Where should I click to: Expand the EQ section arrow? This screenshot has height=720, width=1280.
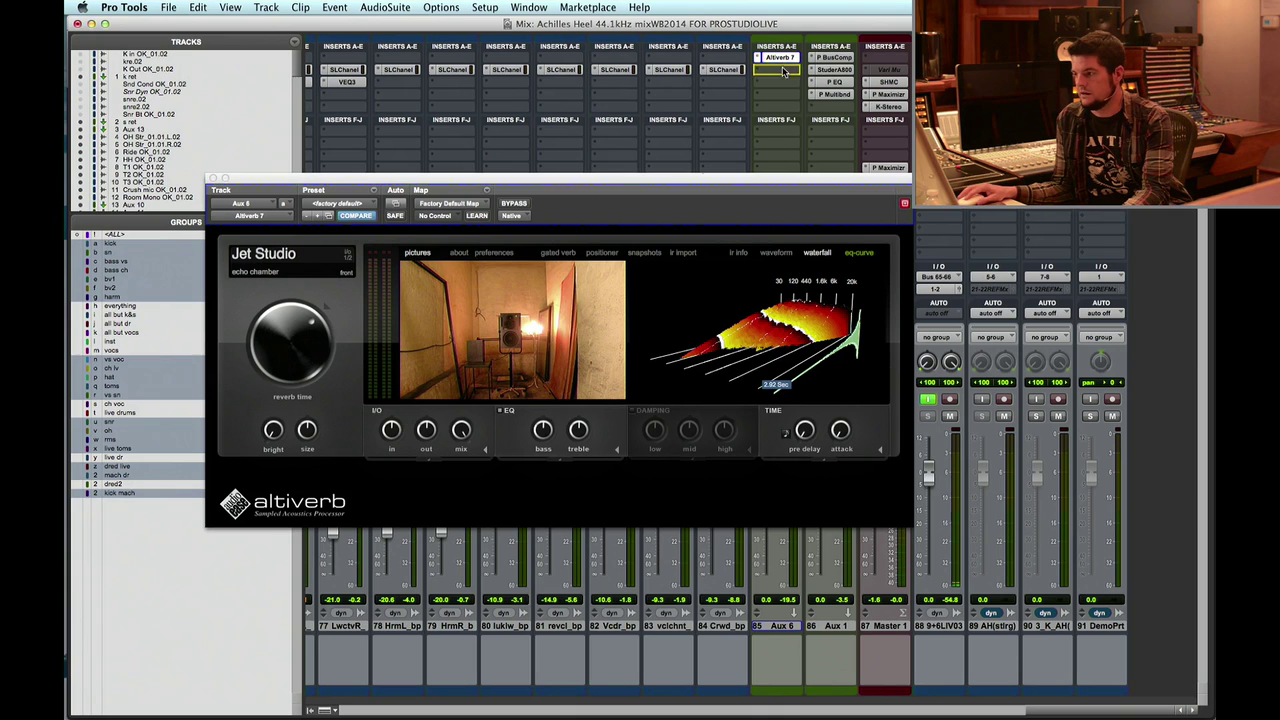[616, 450]
